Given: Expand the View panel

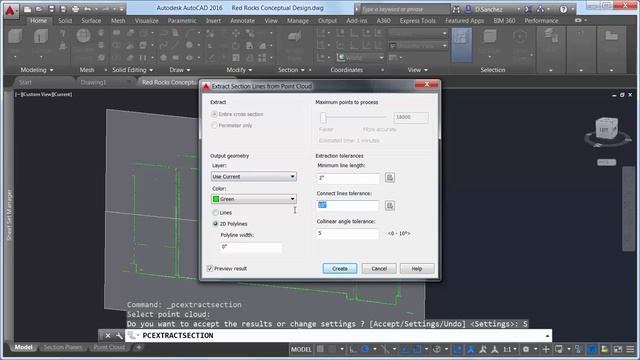Looking at the screenshot, I should [x=418, y=70].
